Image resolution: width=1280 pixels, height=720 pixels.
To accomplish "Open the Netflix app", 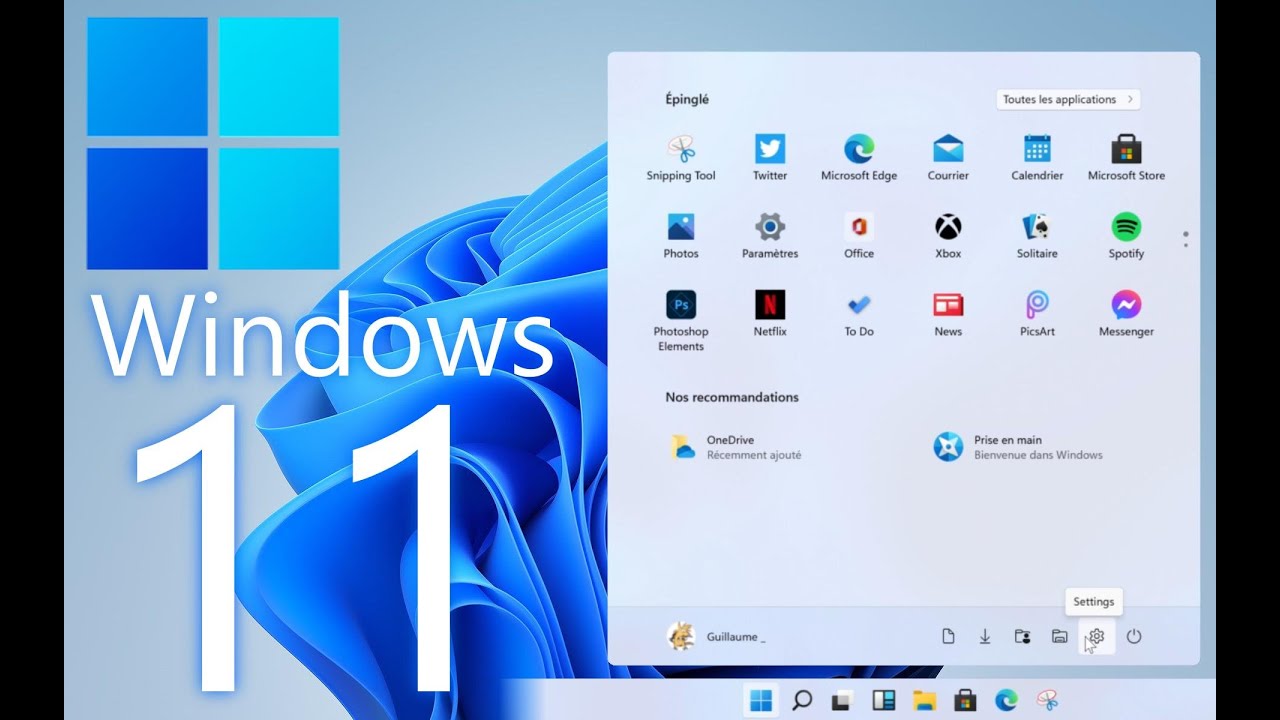I will coord(770,314).
